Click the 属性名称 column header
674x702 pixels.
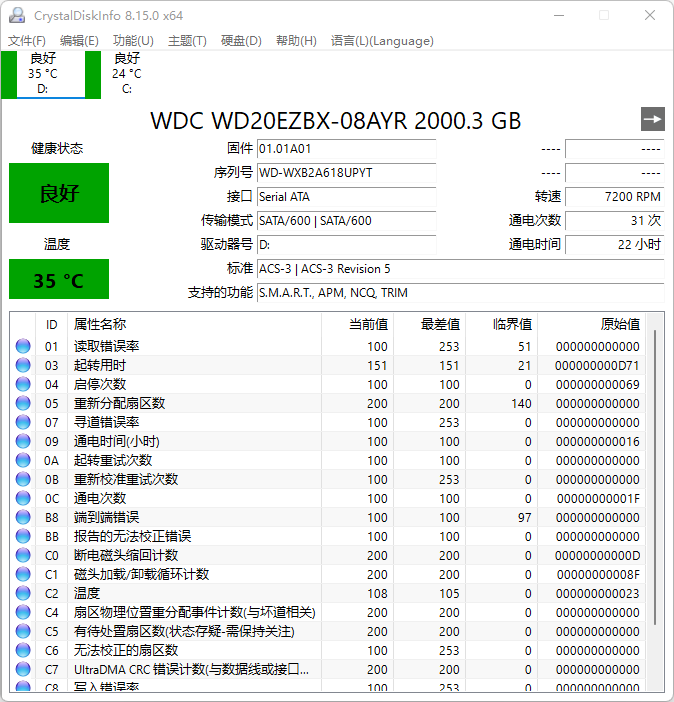coord(194,324)
